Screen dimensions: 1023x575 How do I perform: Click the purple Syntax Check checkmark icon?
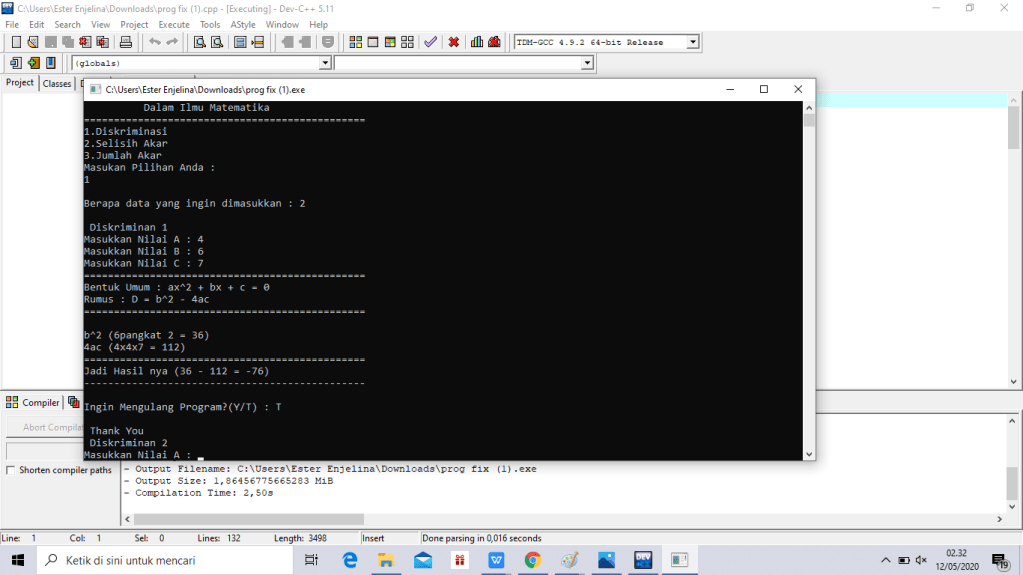coord(430,42)
